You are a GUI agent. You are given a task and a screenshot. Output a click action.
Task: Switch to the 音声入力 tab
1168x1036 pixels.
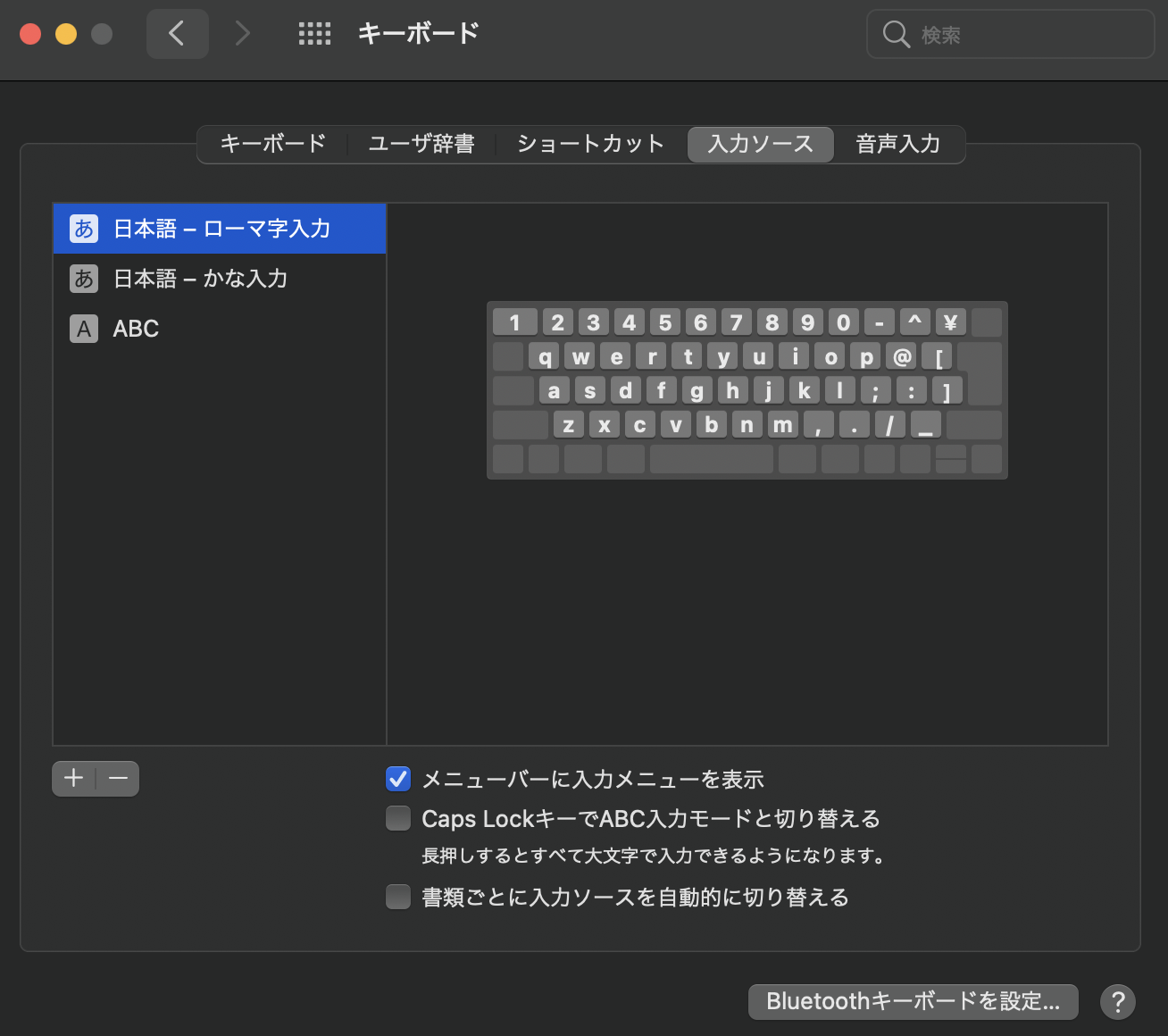point(897,144)
